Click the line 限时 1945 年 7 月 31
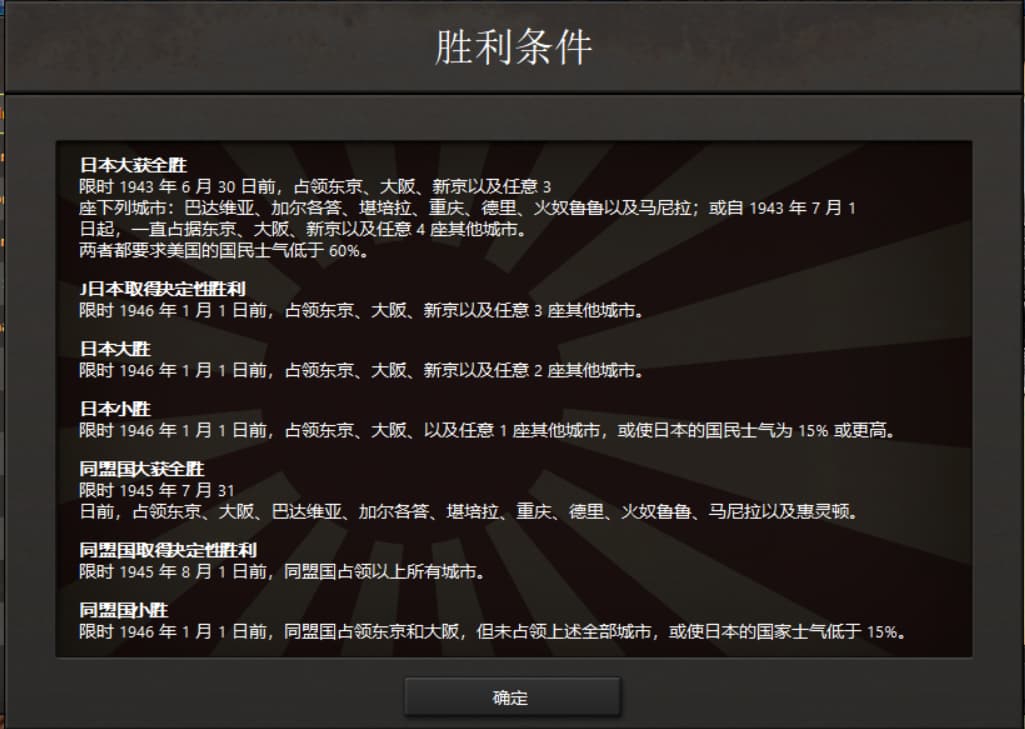 point(157,490)
